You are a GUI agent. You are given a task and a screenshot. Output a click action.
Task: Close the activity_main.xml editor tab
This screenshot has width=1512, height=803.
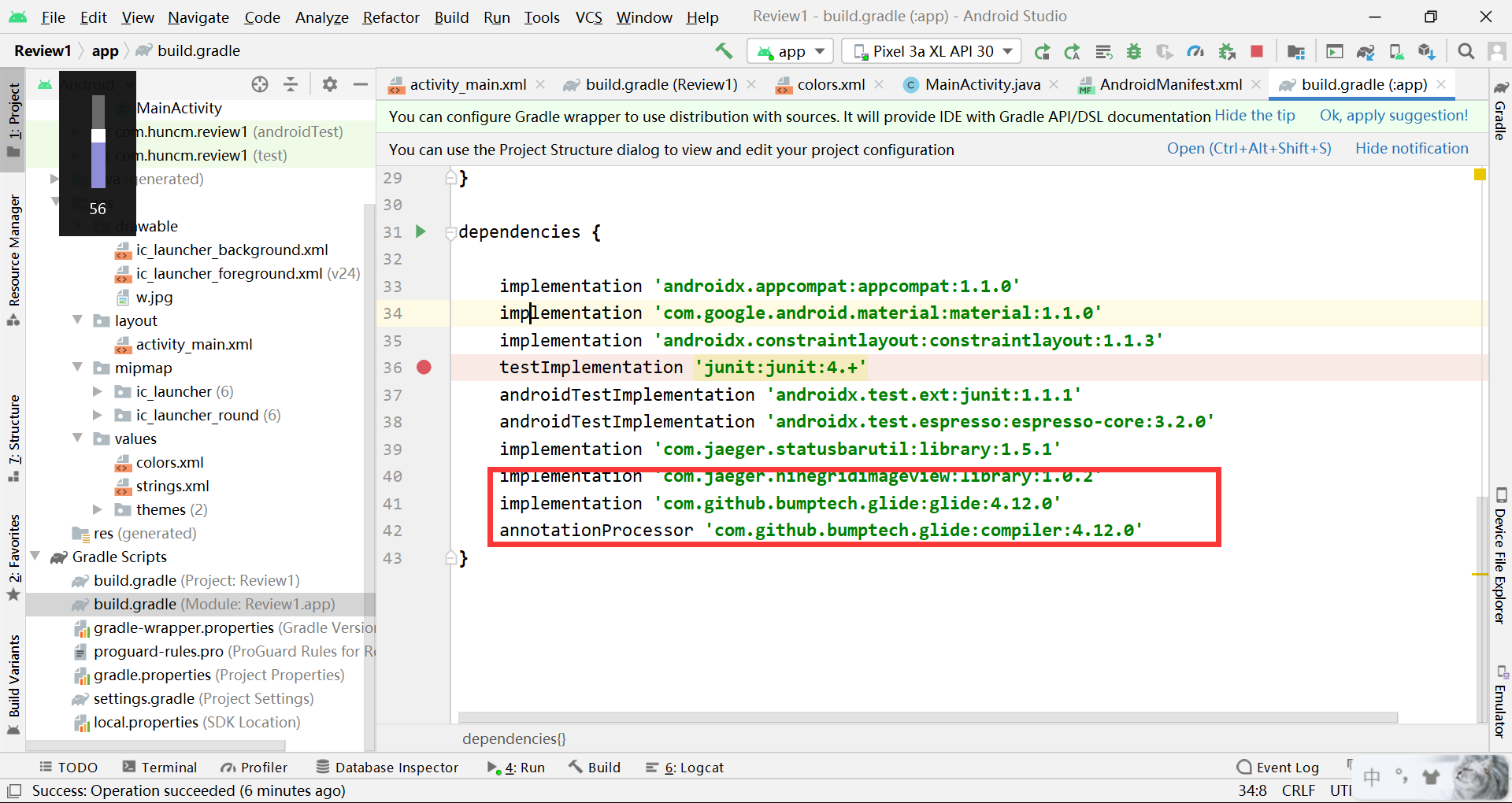click(x=540, y=84)
